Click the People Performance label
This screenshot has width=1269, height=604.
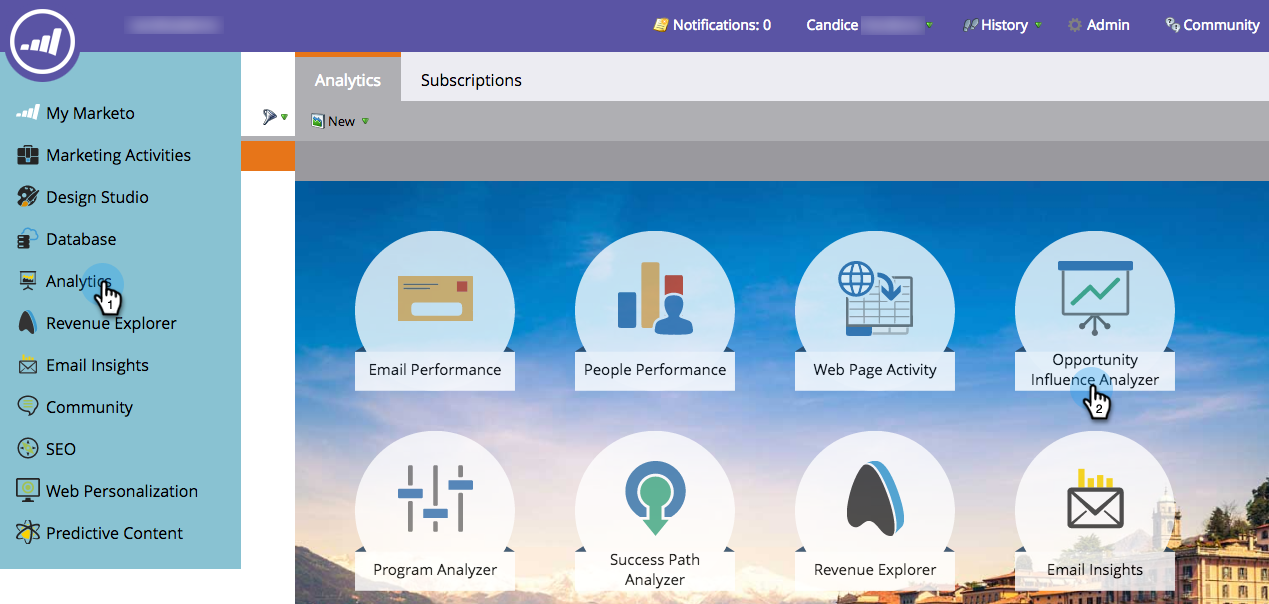(655, 369)
